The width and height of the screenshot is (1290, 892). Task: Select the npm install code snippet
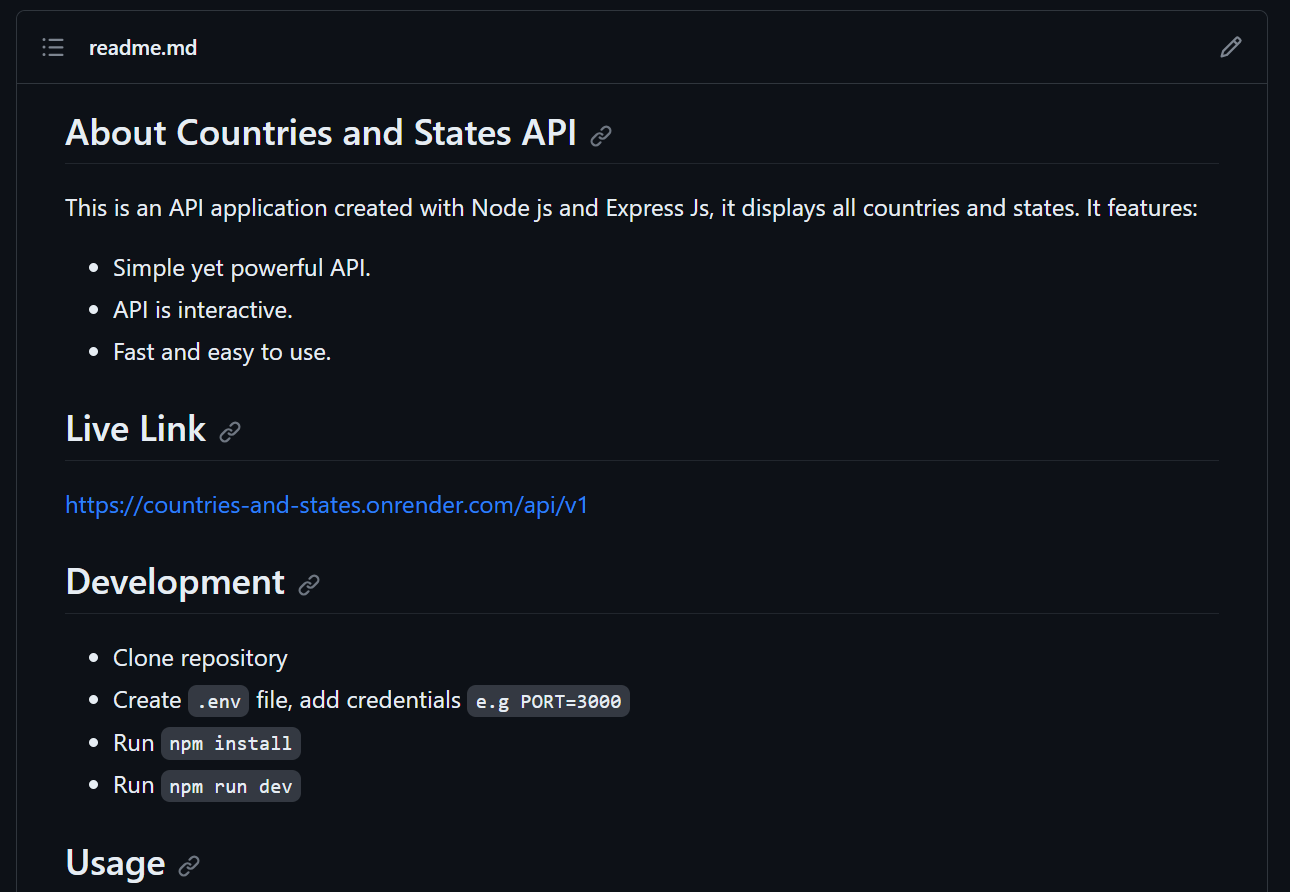click(231, 742)
